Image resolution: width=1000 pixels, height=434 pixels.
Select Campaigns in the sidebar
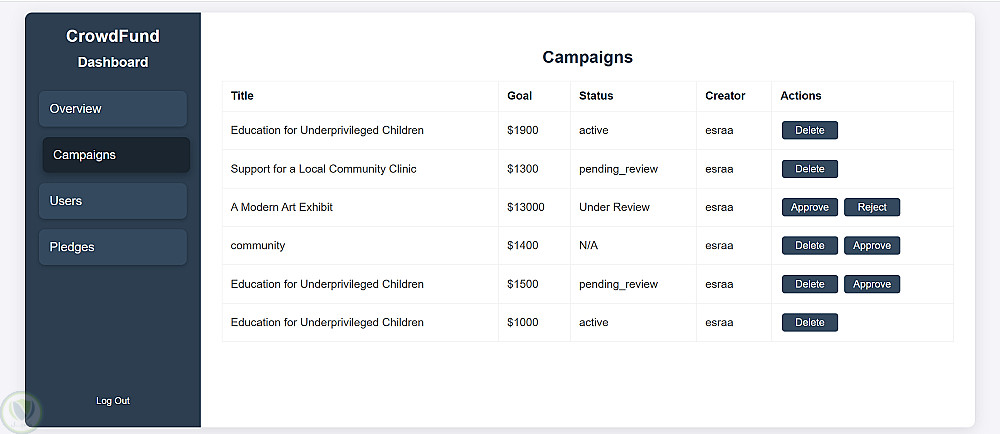(116, 155)
